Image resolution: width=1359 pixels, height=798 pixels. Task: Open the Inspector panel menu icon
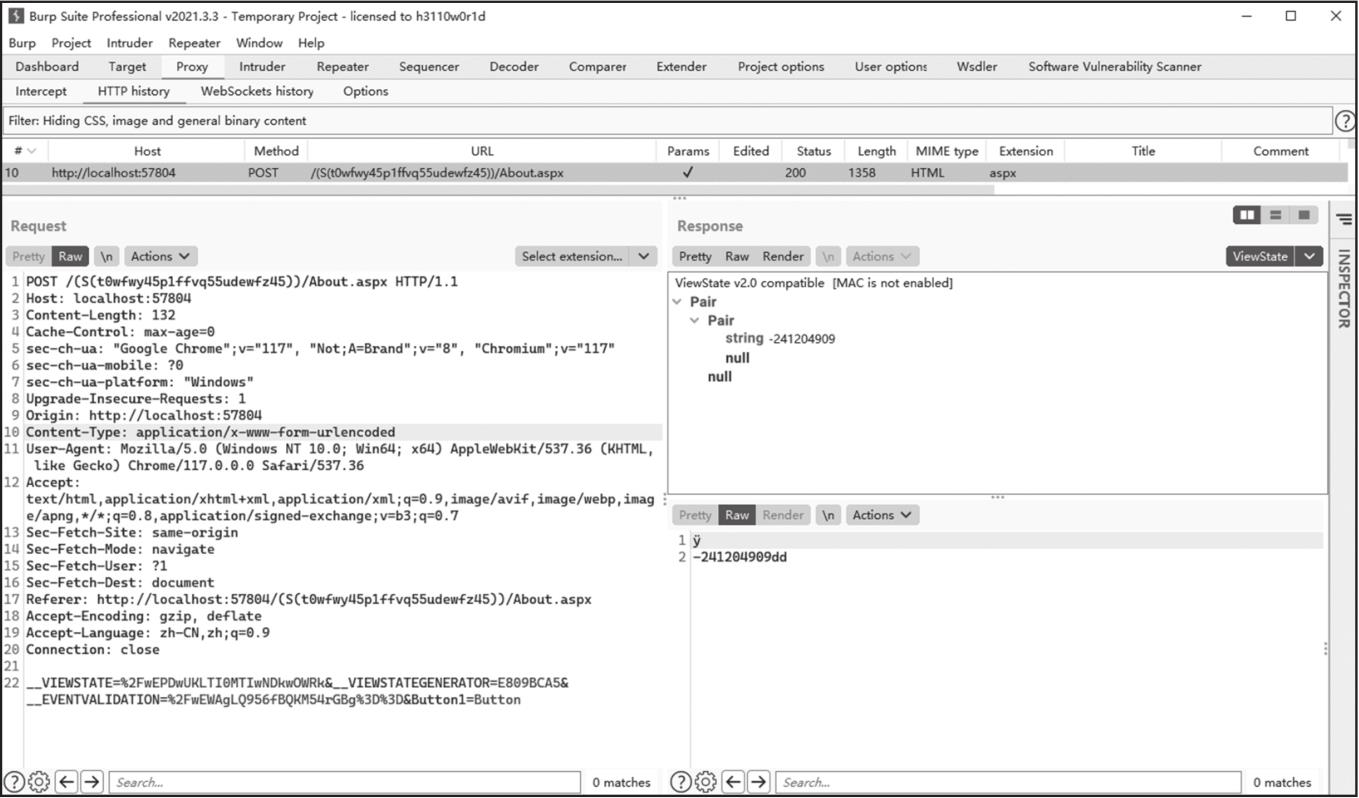(x=1344, y=220)
